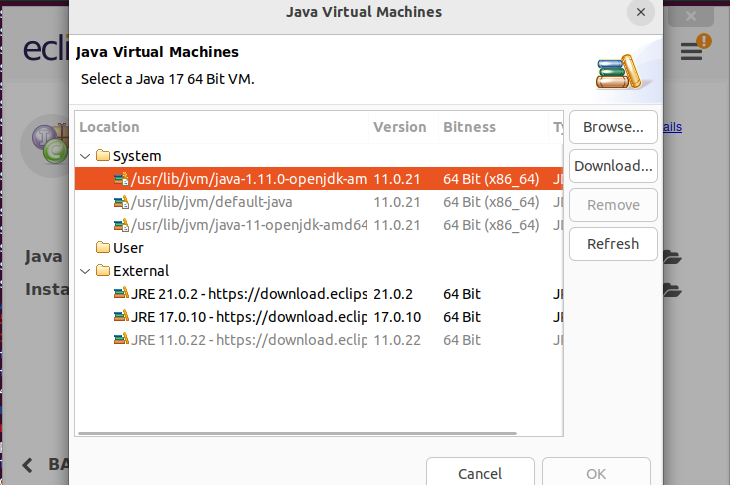Click the 64 Bit cell of JRE 11.0.22

[462, 340]
